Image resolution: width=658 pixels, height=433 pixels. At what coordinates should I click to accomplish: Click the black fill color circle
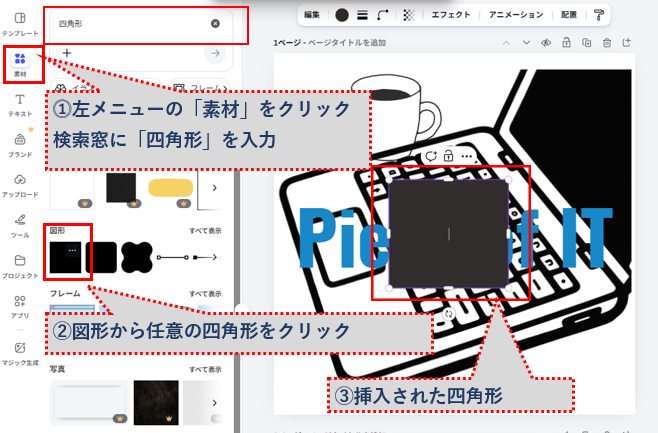pos(342,15)
